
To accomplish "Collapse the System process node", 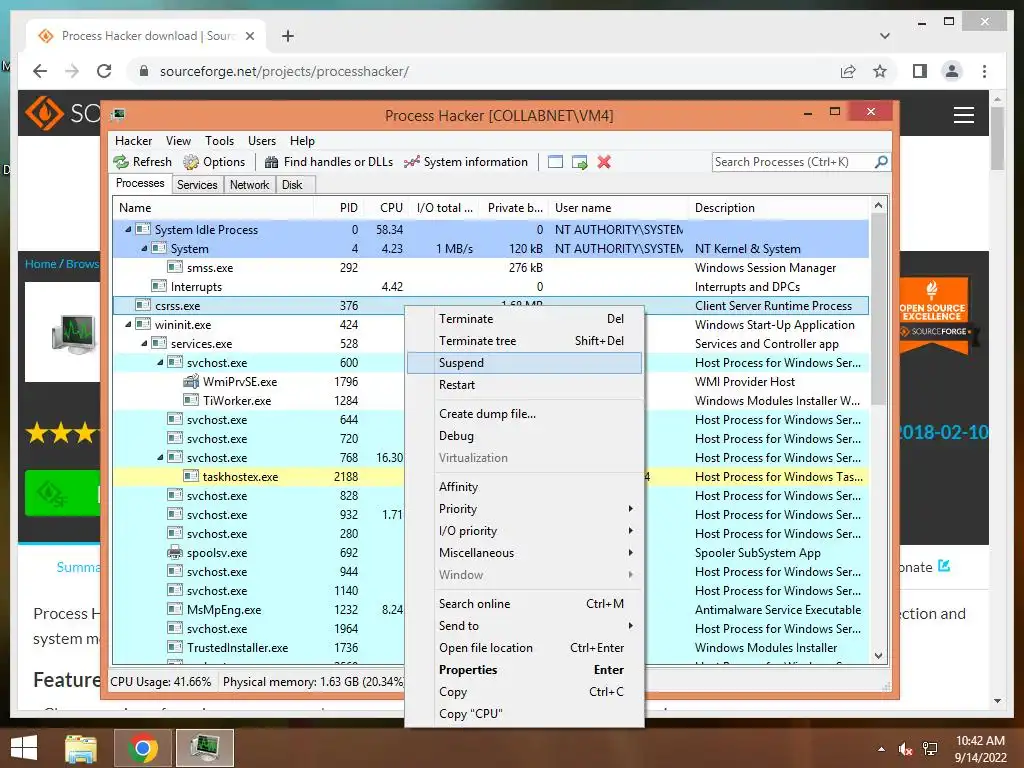I will [x=144, y=248].
